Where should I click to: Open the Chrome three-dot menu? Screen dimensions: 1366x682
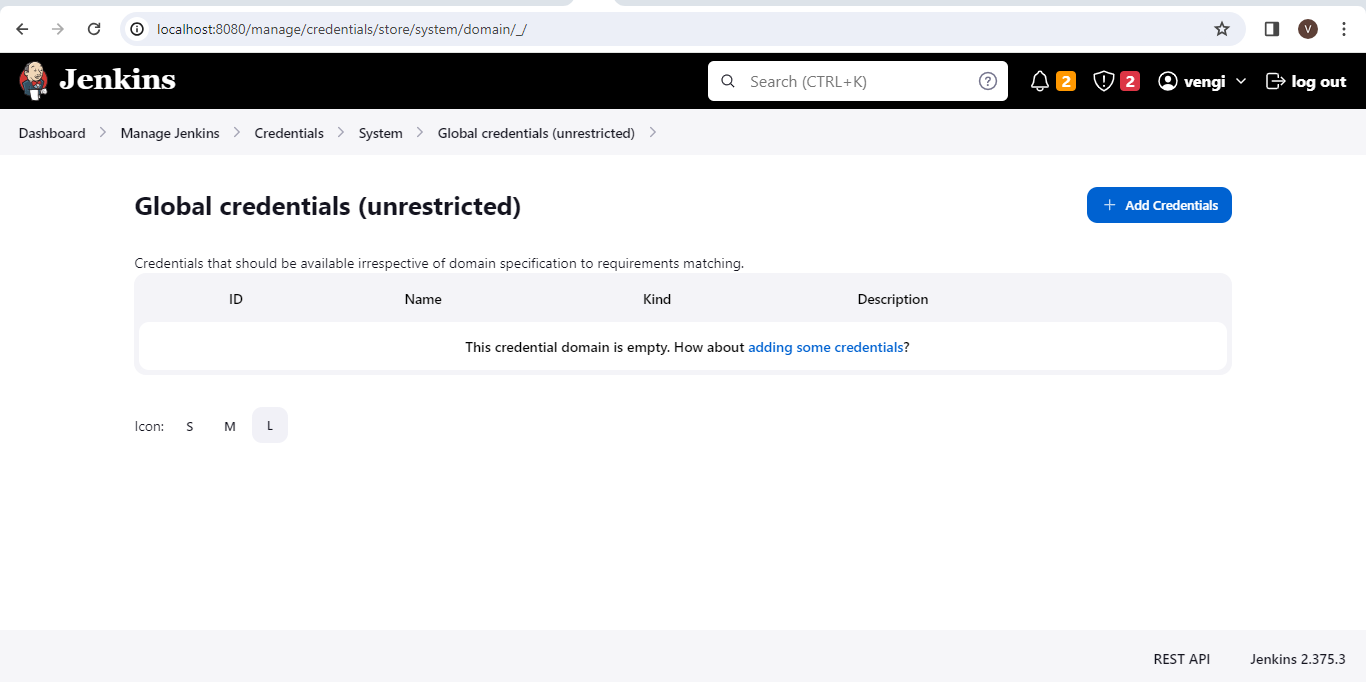[x=1344, y=29]
